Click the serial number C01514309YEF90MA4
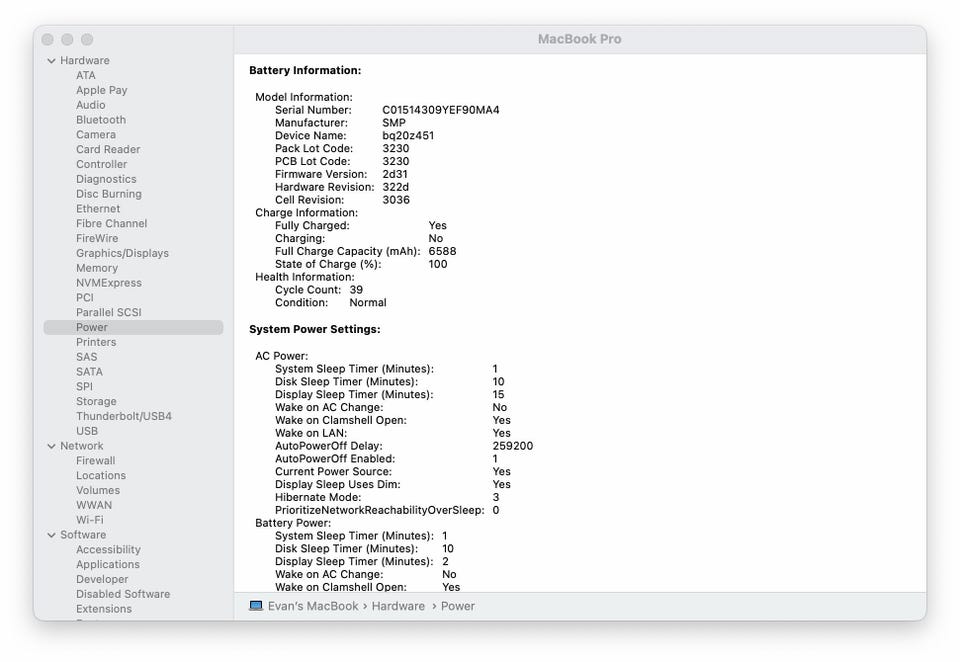 pos(441,110)
